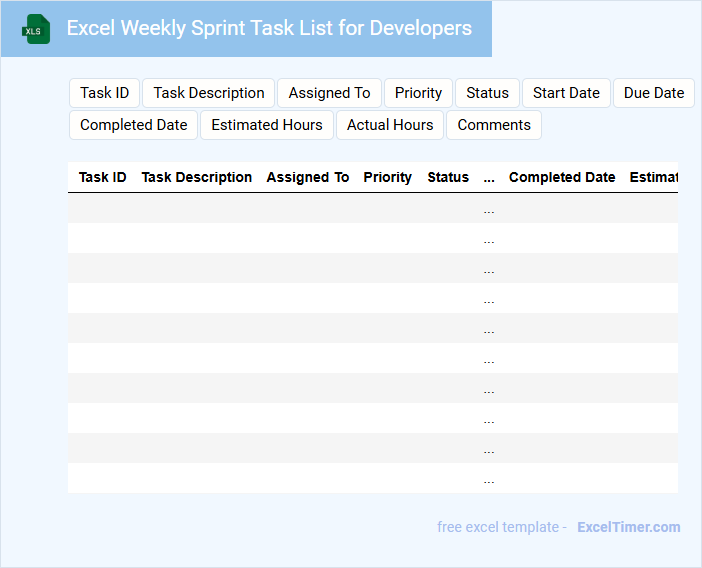Open the ExcelTimer.com link
Image resolution: width=702 pixels, height=568 pixels.
[x=628, y=527]
